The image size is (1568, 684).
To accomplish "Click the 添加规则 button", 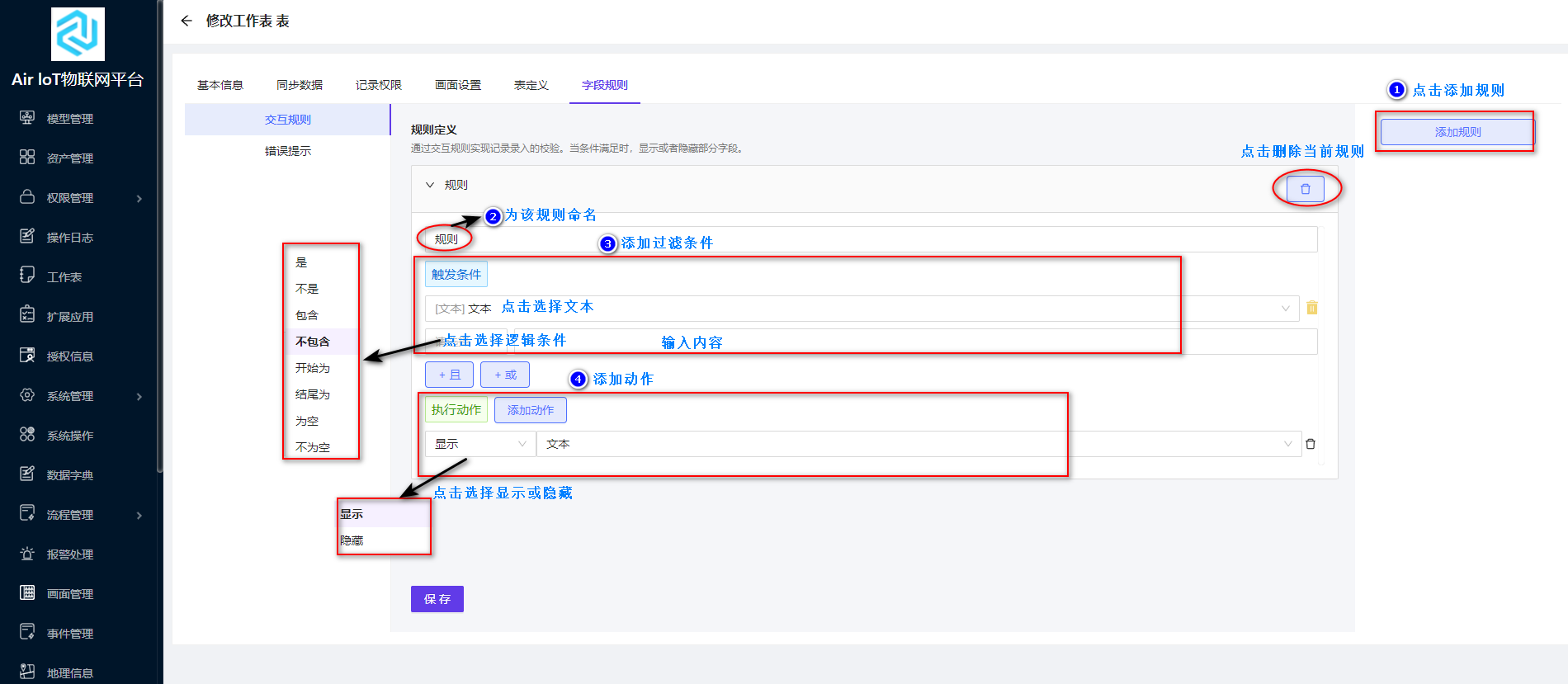I will click(x=1457, y=132).
